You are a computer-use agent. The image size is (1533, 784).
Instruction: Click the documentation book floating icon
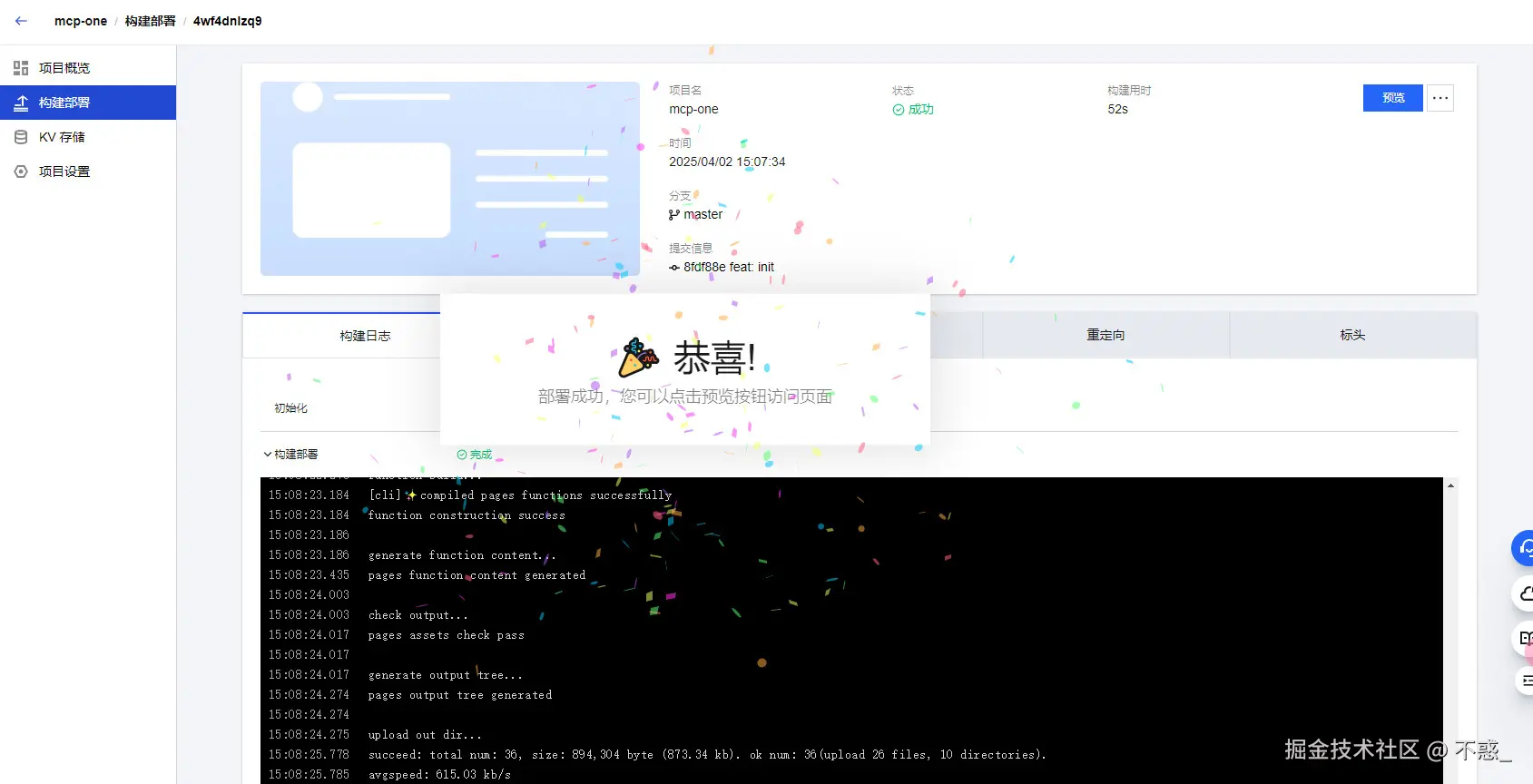[x=1523, y=638]
